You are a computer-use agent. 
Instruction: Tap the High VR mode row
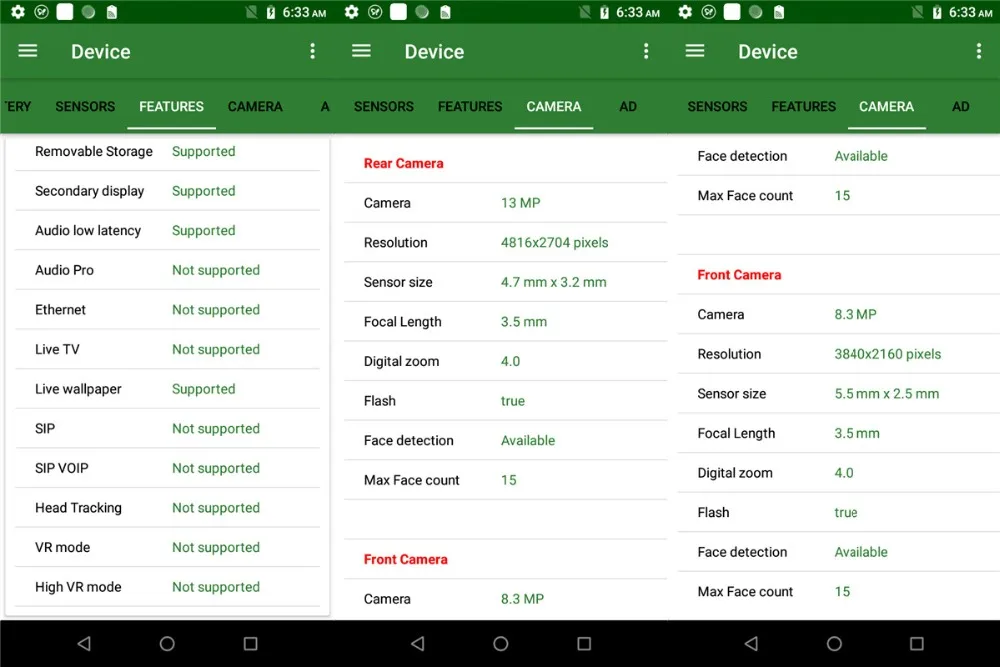click(x=167, y=587)
